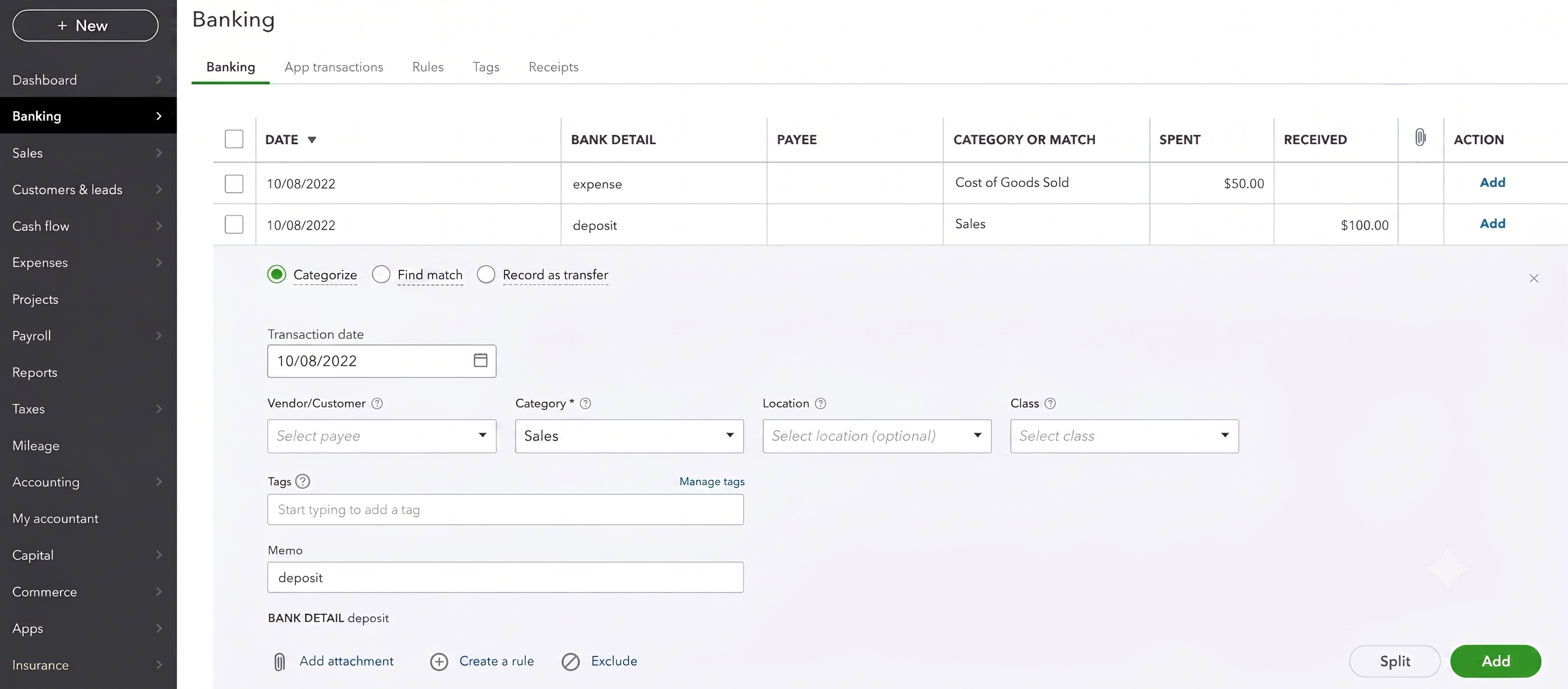Screen dimensions: 1568x689
Task: Toggle the select-all transactions checkbox
Action: (234, 139)
